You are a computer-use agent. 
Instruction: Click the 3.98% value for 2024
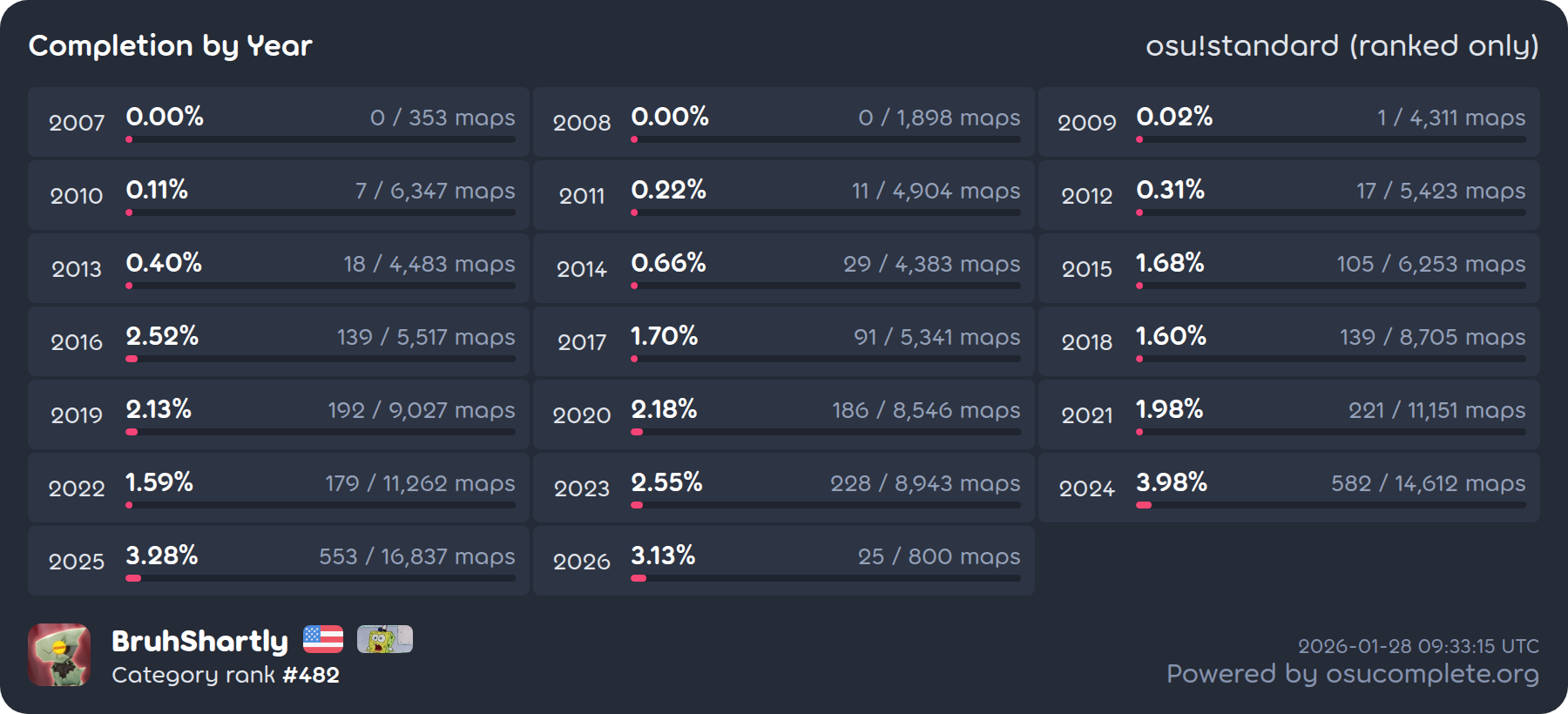(x=1171, y=482)
